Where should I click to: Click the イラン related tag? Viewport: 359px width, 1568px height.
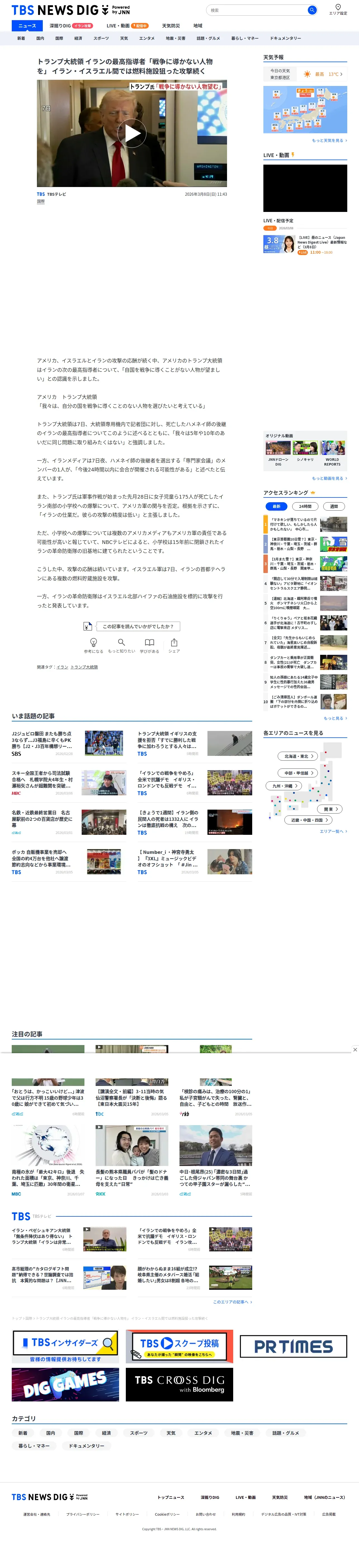coord(63,667)
